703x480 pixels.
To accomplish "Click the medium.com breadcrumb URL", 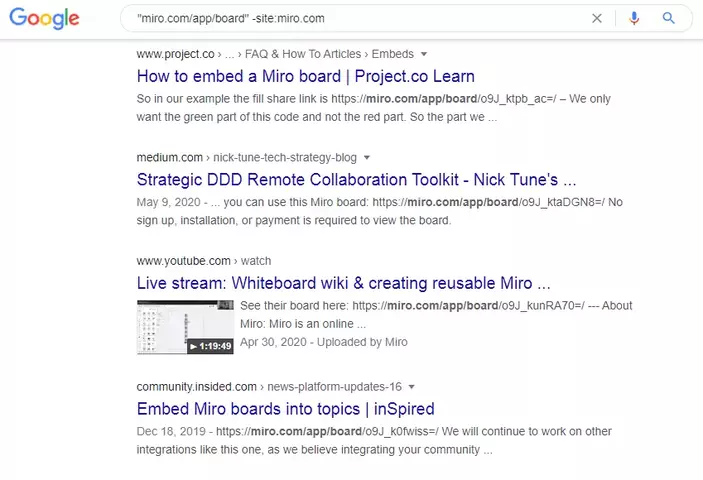I will pos(169,158).
